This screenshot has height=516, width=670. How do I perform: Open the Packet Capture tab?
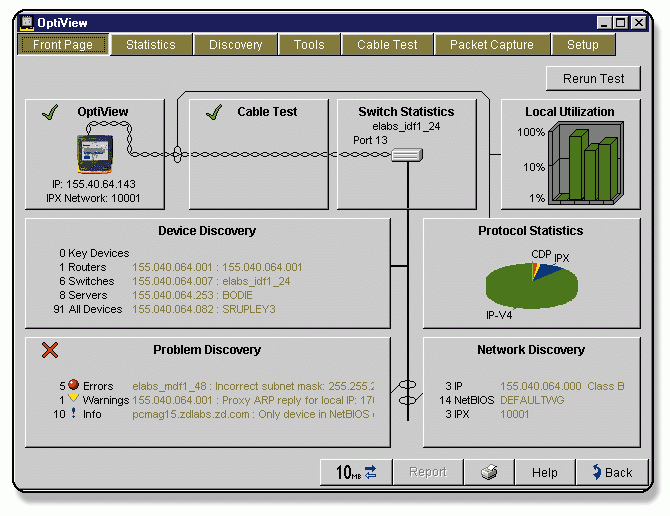tap(491, 45)
